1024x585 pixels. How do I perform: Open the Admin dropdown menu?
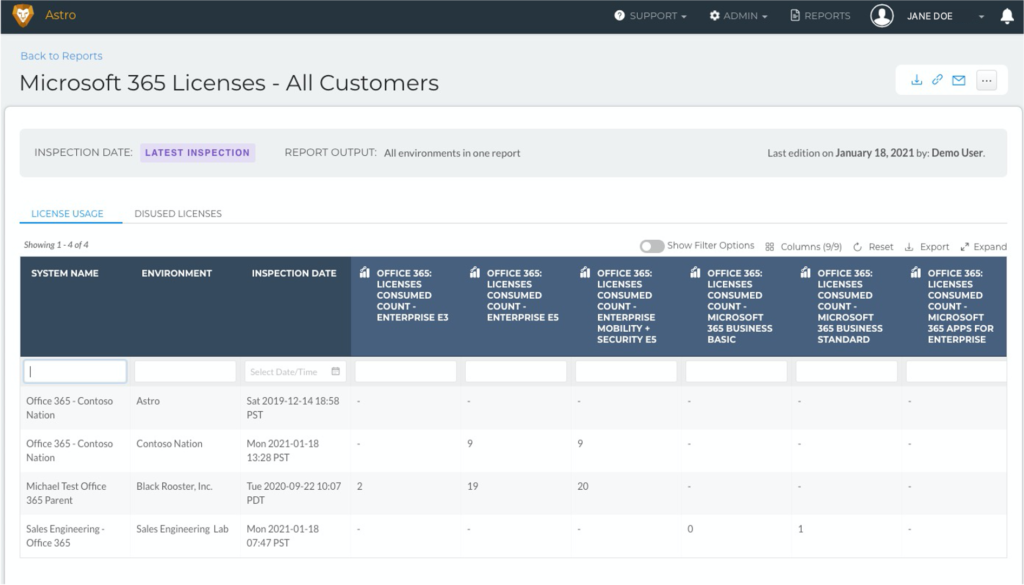tap(738, 16)
